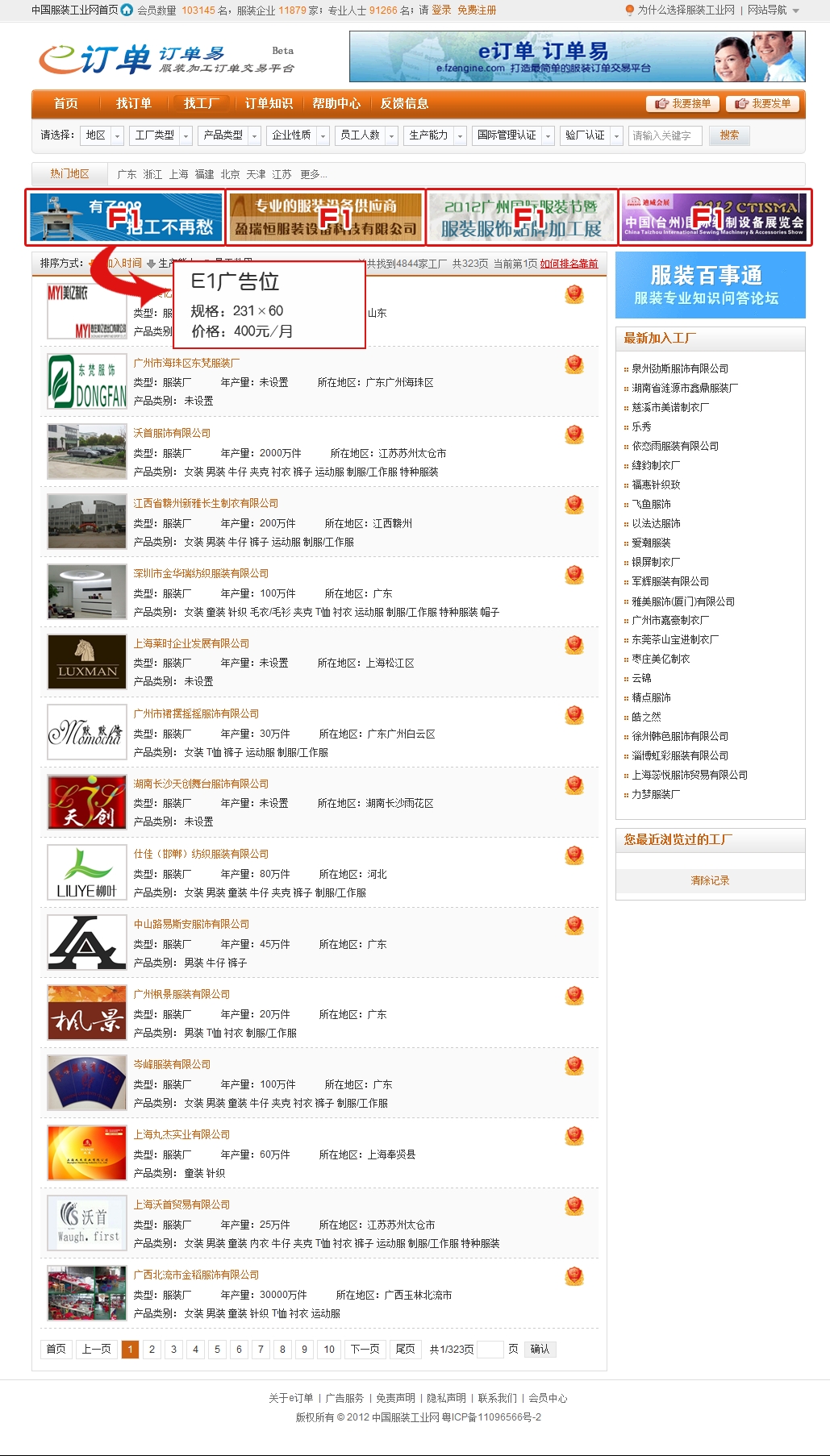Viewport: 830px width, 1456px height.
Task: Open the 帮助中心 menu item
Action: (336, 103)
